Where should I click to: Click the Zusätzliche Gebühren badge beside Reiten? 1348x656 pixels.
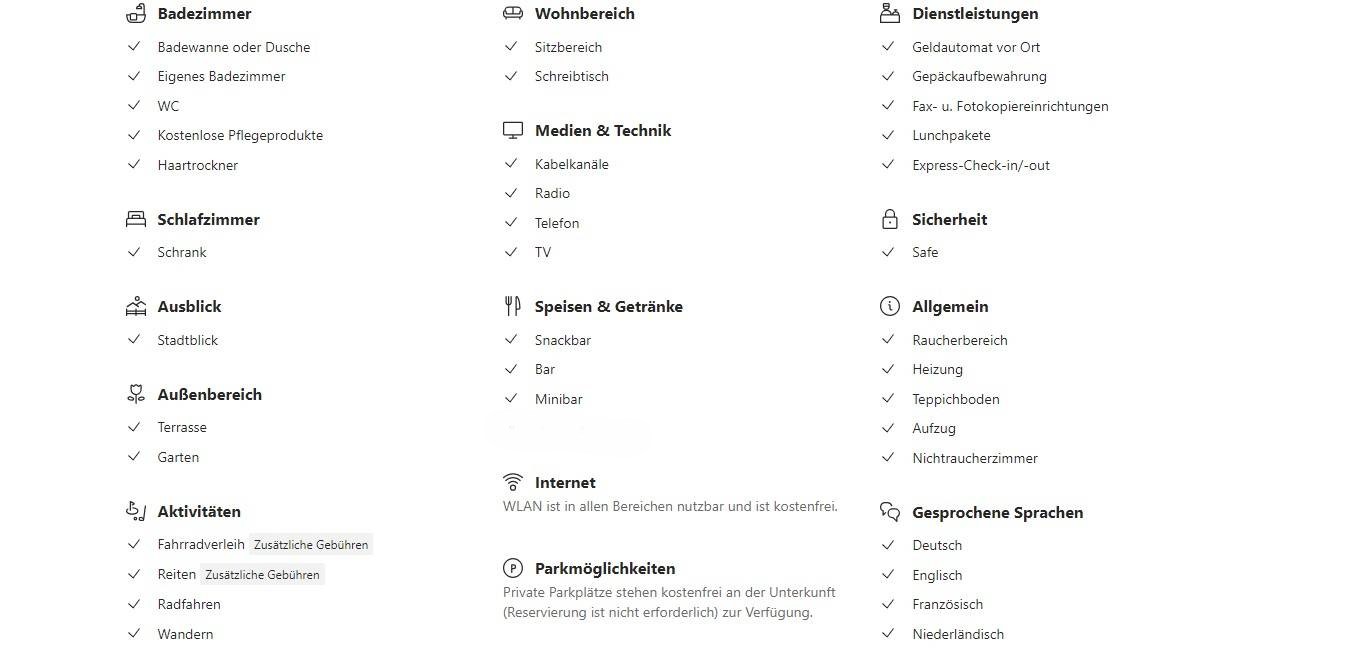(262, 575)
